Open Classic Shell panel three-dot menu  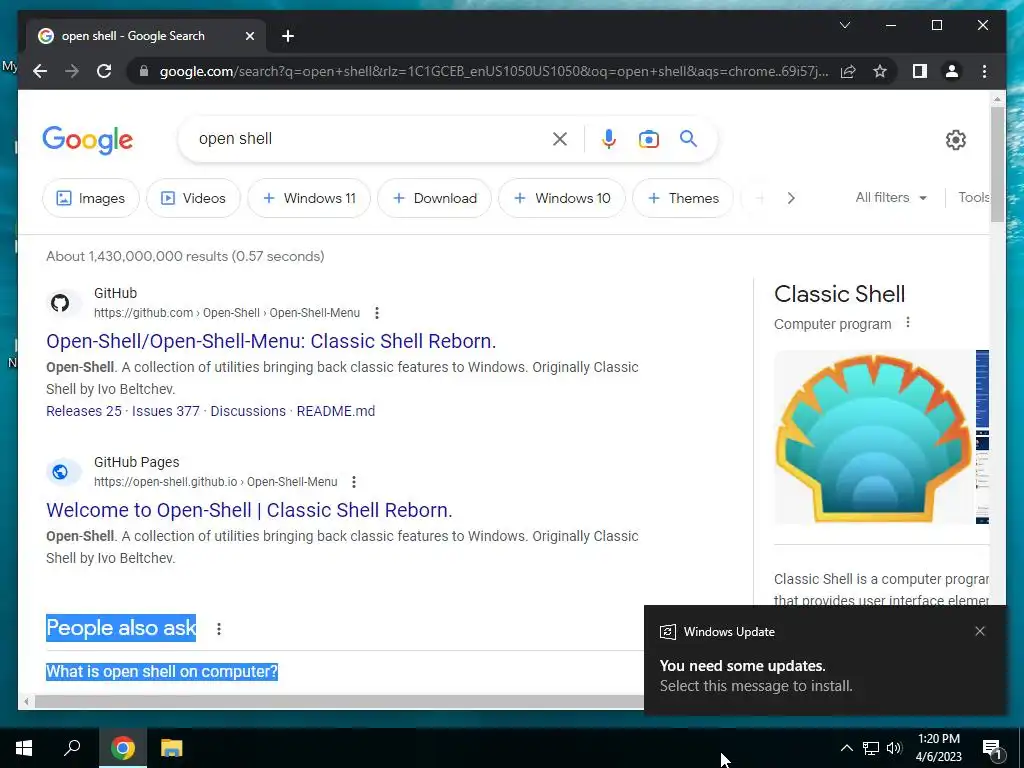pyautogui.click(x=908, y=323)
